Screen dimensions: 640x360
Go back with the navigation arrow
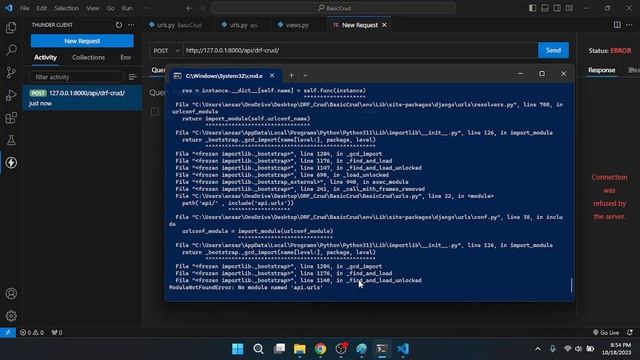[x=189, y=8]
